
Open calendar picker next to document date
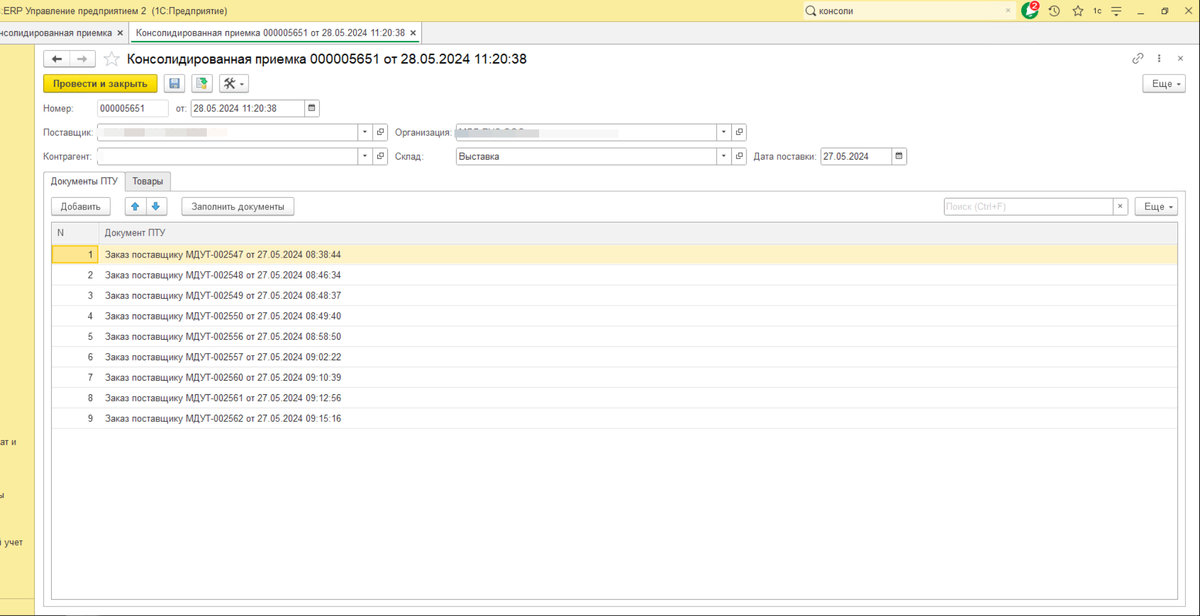pos(312,108)
